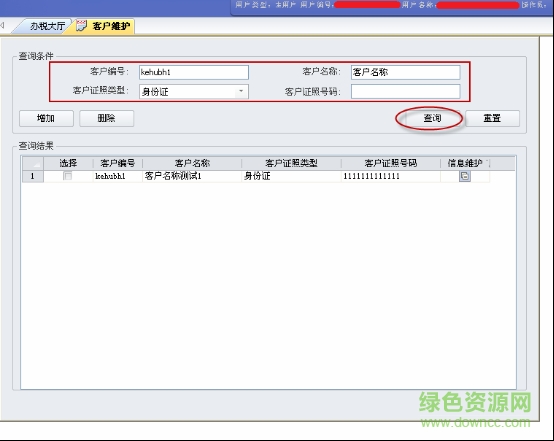Image resolution: width=554 pixels, height=441 pixels.
Task: Open info maintenance icon in row 1
Action: pyautogui.click(x=465, y=176)
